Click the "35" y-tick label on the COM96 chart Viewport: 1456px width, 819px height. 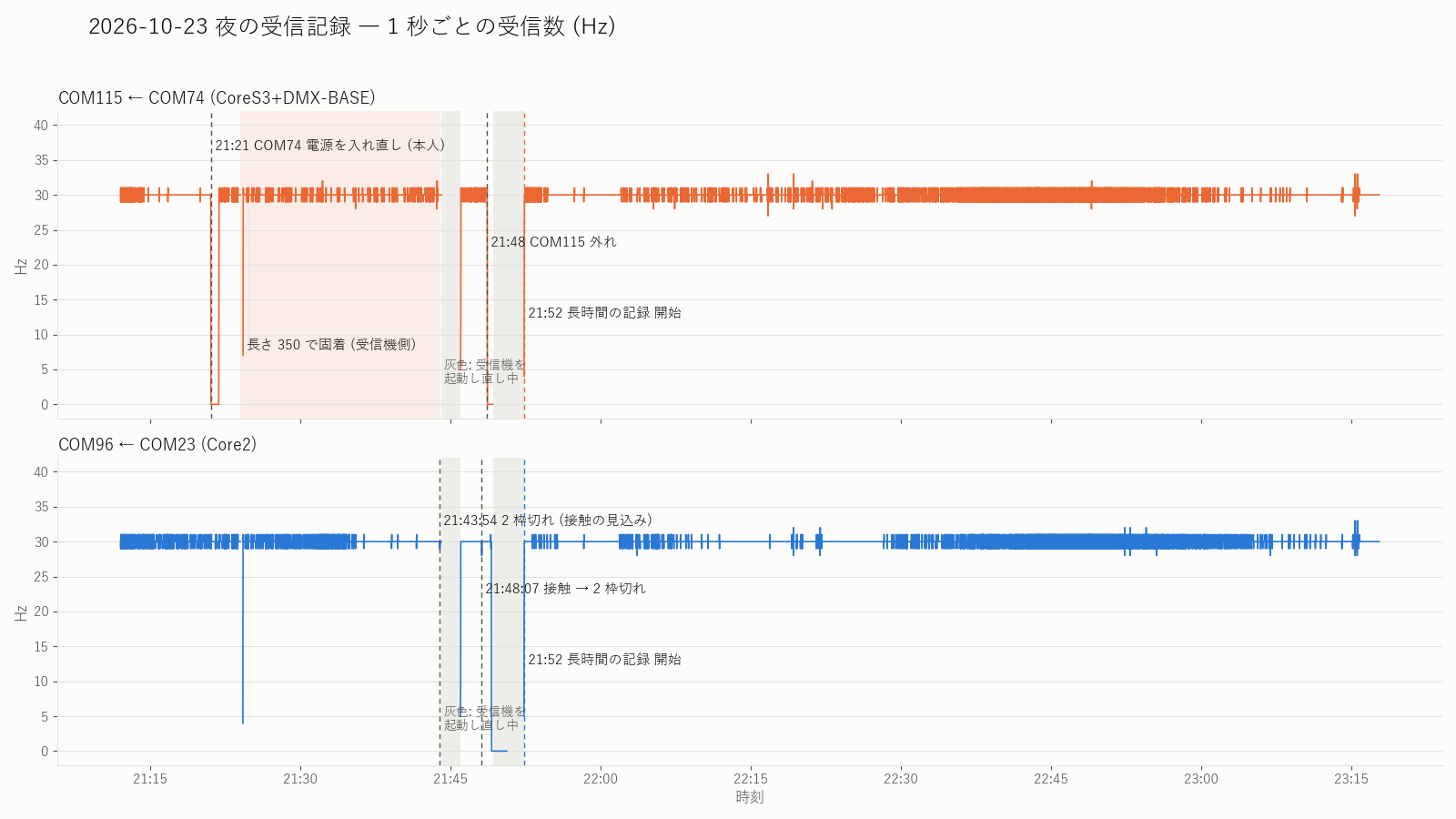[41, 507]
